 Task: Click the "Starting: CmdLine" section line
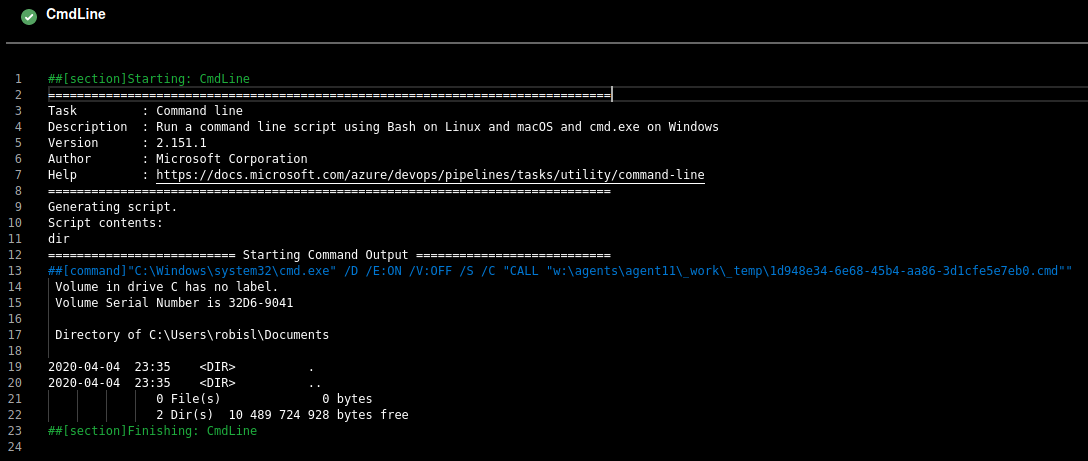click(149, 79)
